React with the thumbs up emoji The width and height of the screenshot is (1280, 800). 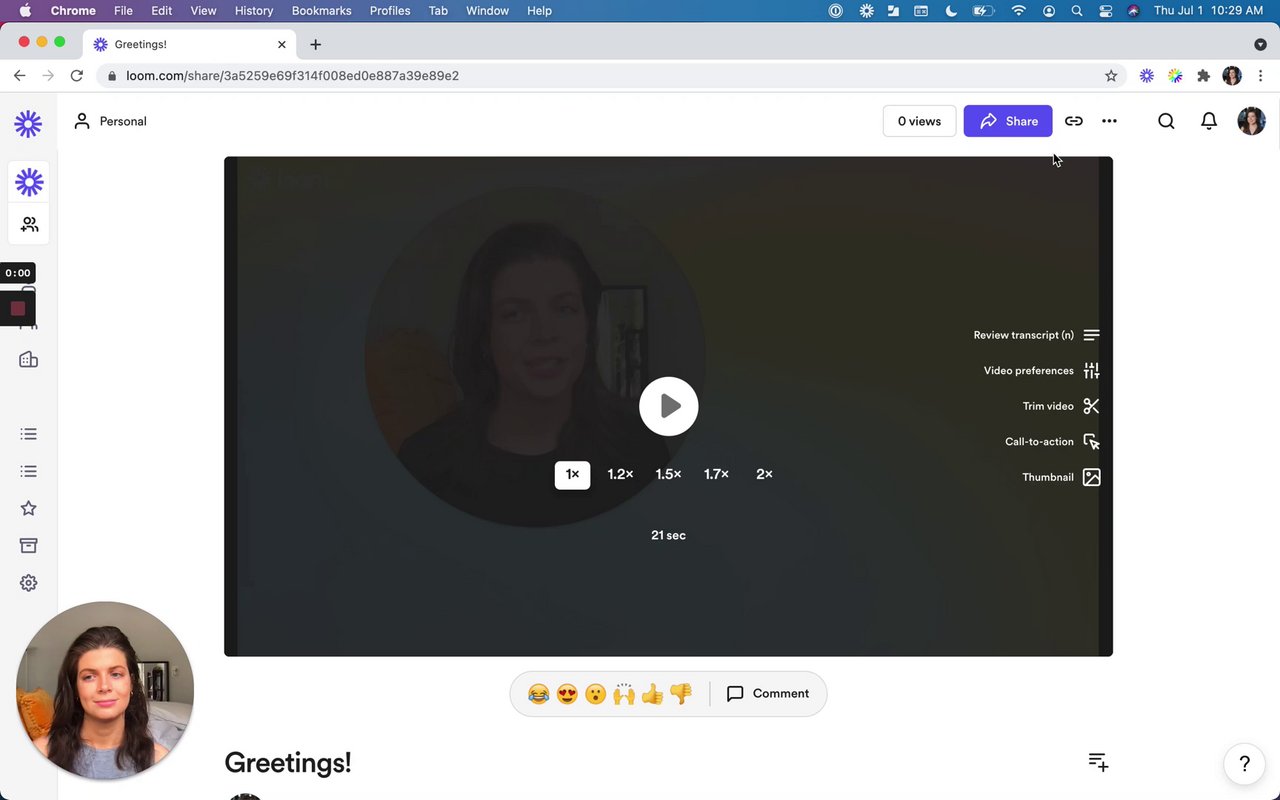pyautogui.click(x=652, y=694)
